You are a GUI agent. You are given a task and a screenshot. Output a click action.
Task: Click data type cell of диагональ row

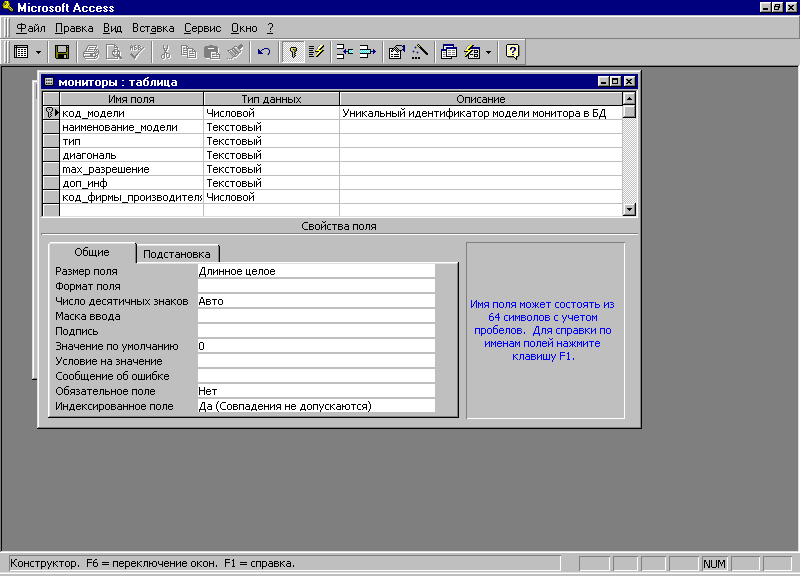271,155
